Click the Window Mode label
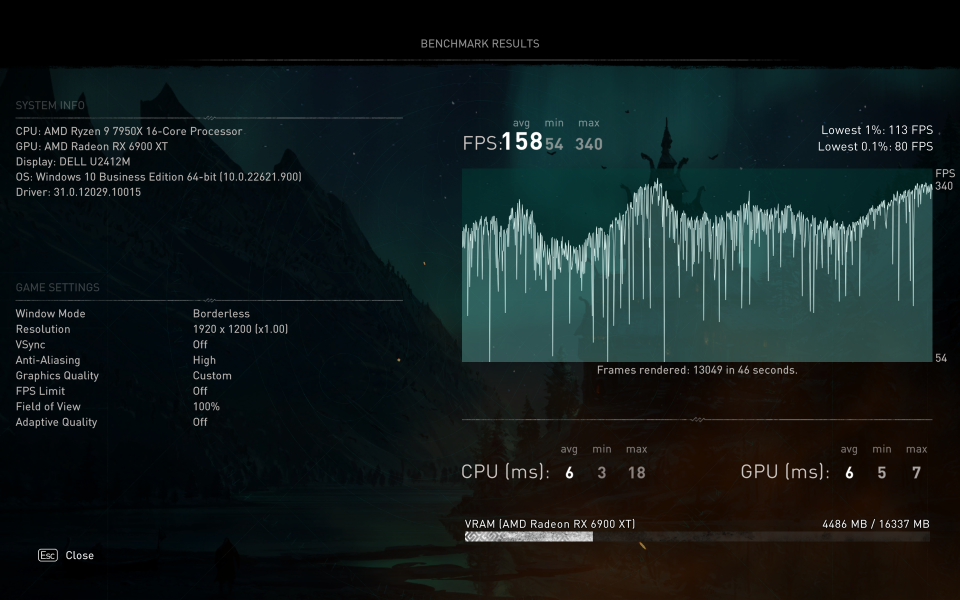 (x=50, y=313)
